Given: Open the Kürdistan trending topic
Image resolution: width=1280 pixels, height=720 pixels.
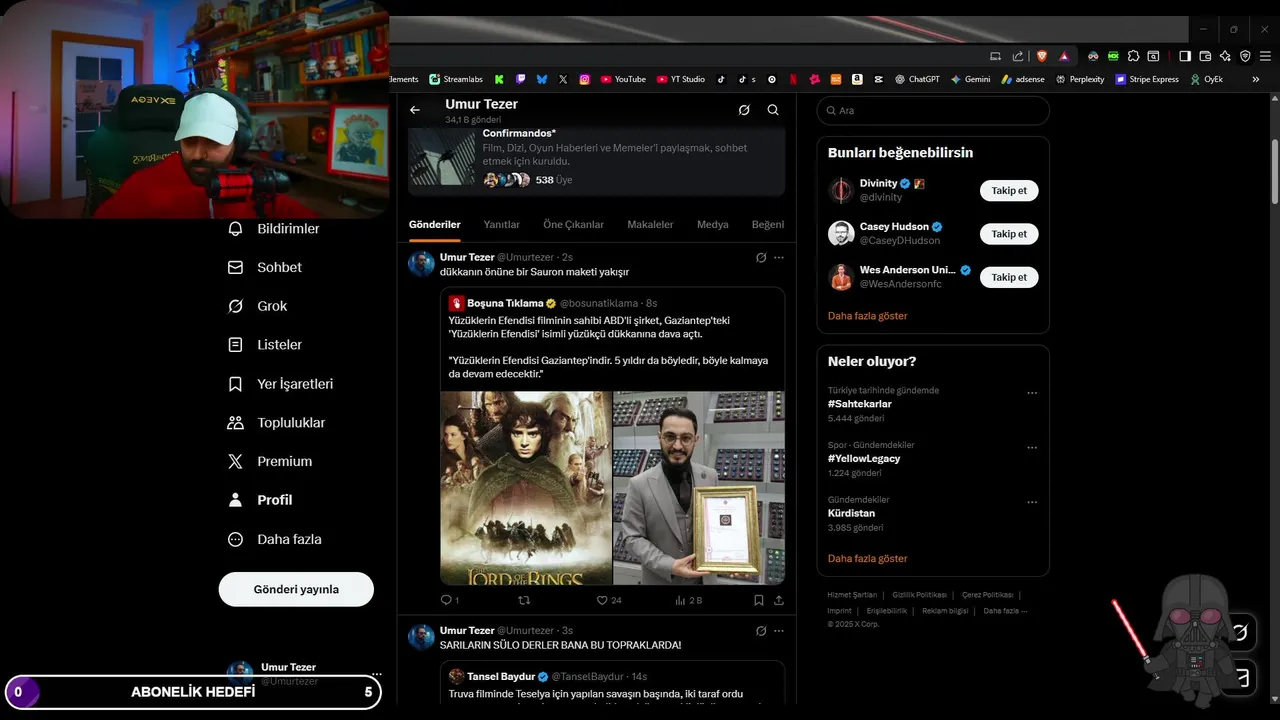Looking at the screenshot, I should (x=852, y=513).
